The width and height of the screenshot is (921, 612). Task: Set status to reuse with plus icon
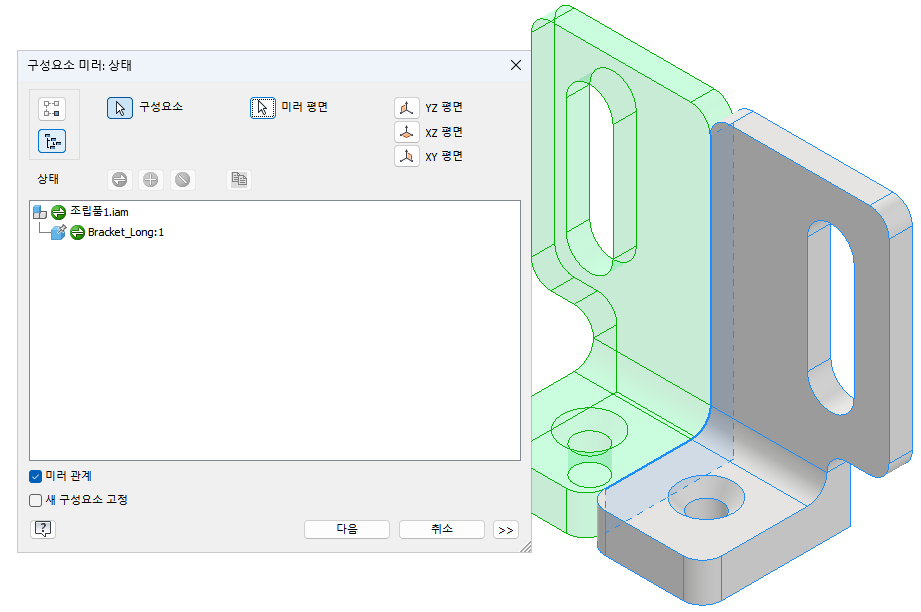pyautogui.click(x=151, y=180)
